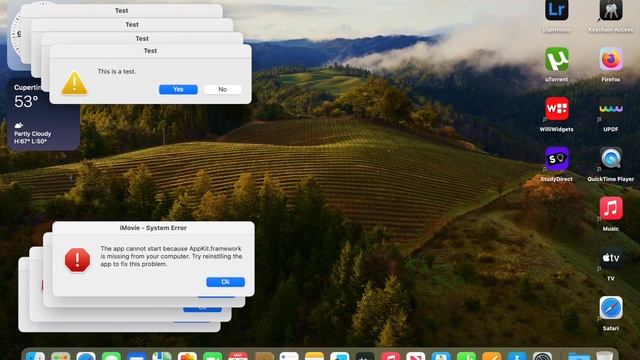Click the yellow warning triangle icon
The image size is (640, 360).
coord(74,83)
